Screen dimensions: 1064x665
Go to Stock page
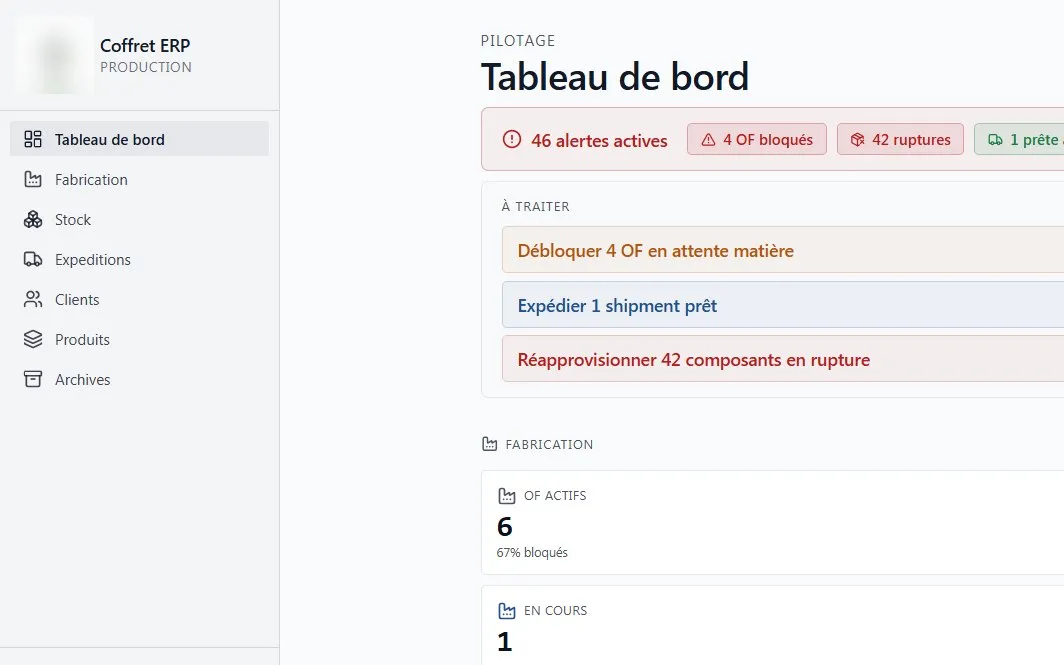pyautogui.click(x=139, y=219)
